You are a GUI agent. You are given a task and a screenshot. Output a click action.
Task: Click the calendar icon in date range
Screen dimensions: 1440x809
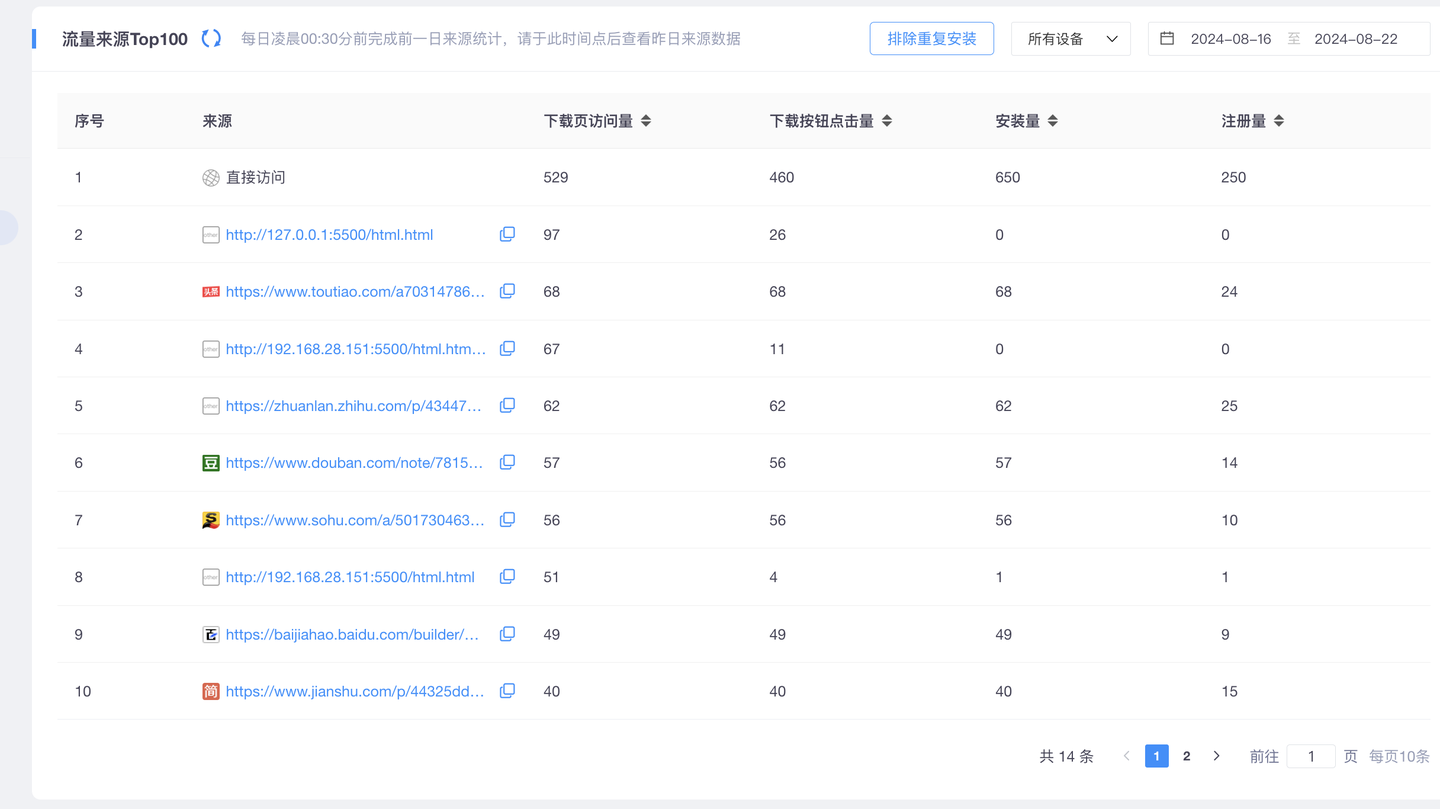1167,39
